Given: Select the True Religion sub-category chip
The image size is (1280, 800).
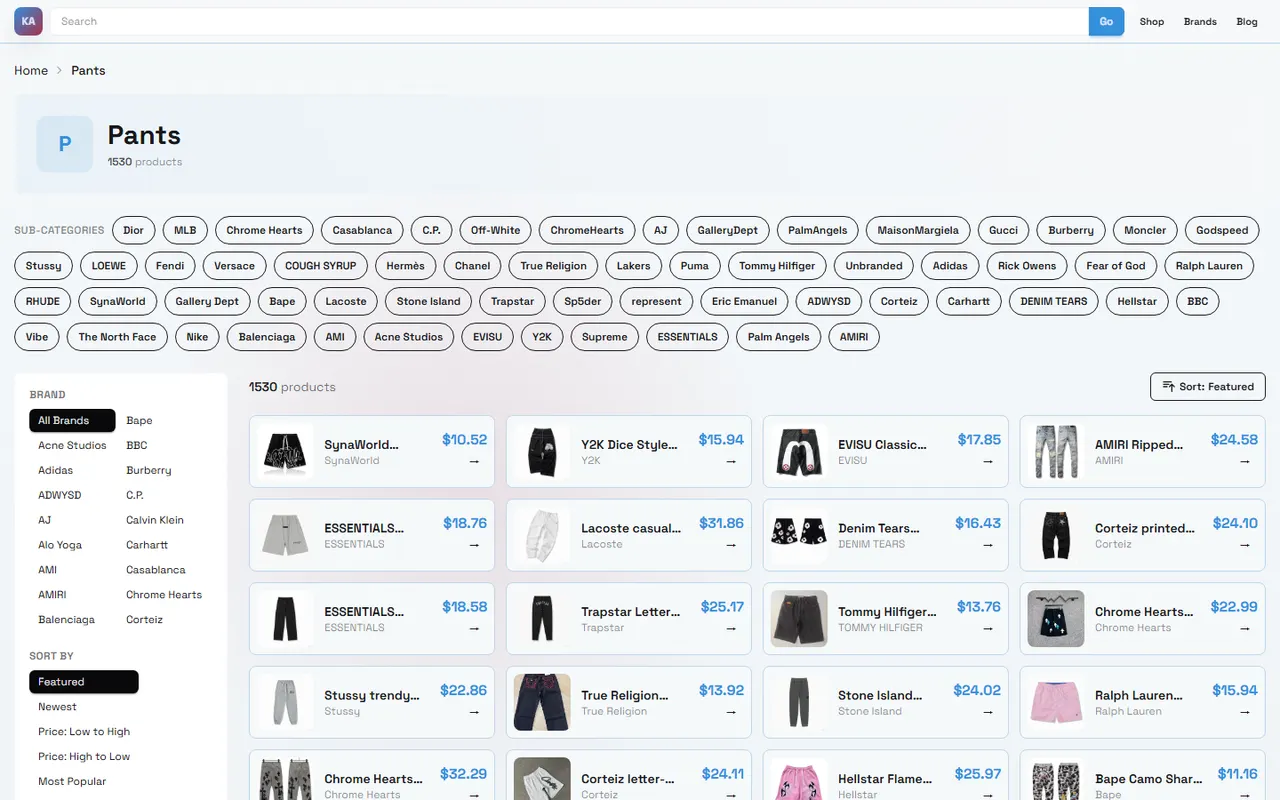Looking at the screenshot, I should (x=553, y=266).
